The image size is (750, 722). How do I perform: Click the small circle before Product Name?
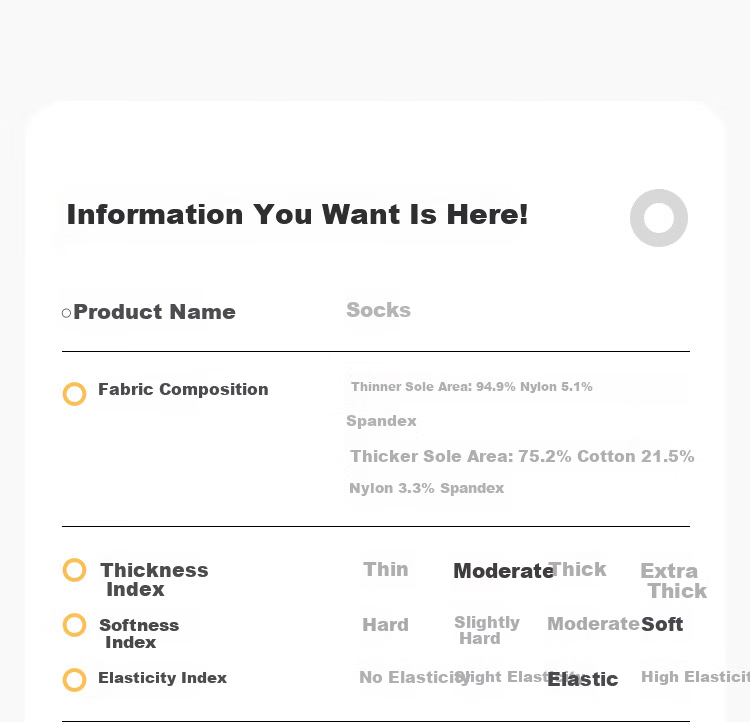pos(66,313)
